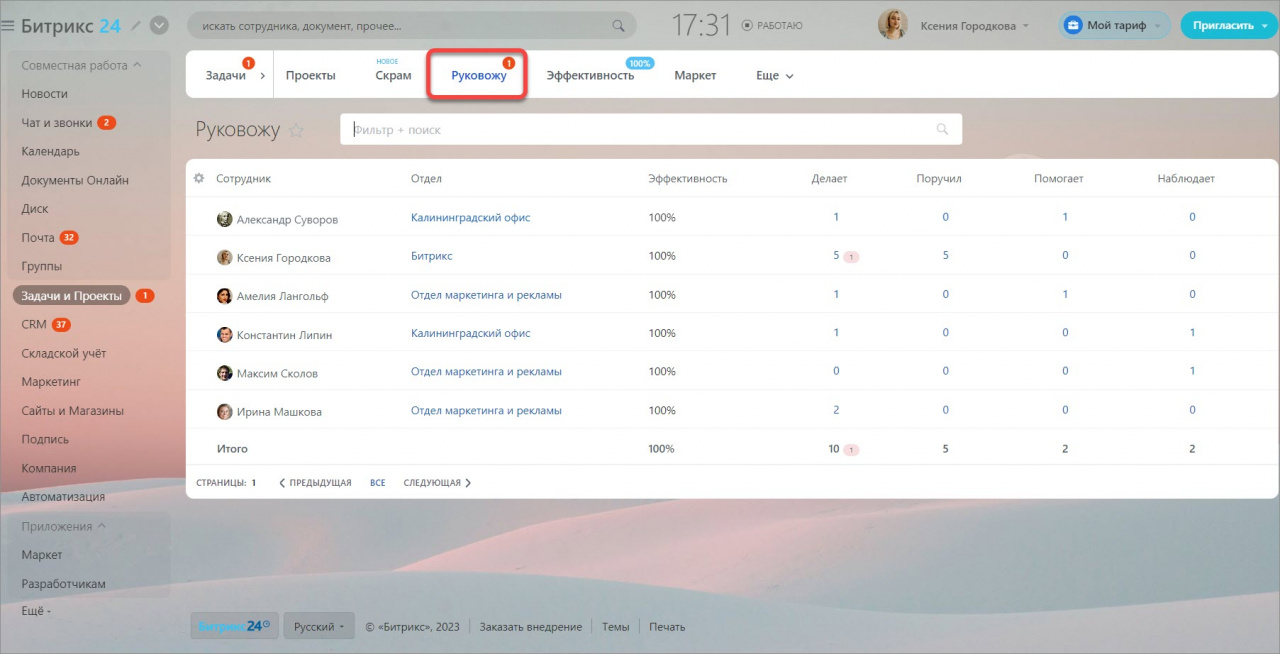Collapse Приложения section in sidebar
The width and height of the screenshot is (1280, 654).
point(64,526)
